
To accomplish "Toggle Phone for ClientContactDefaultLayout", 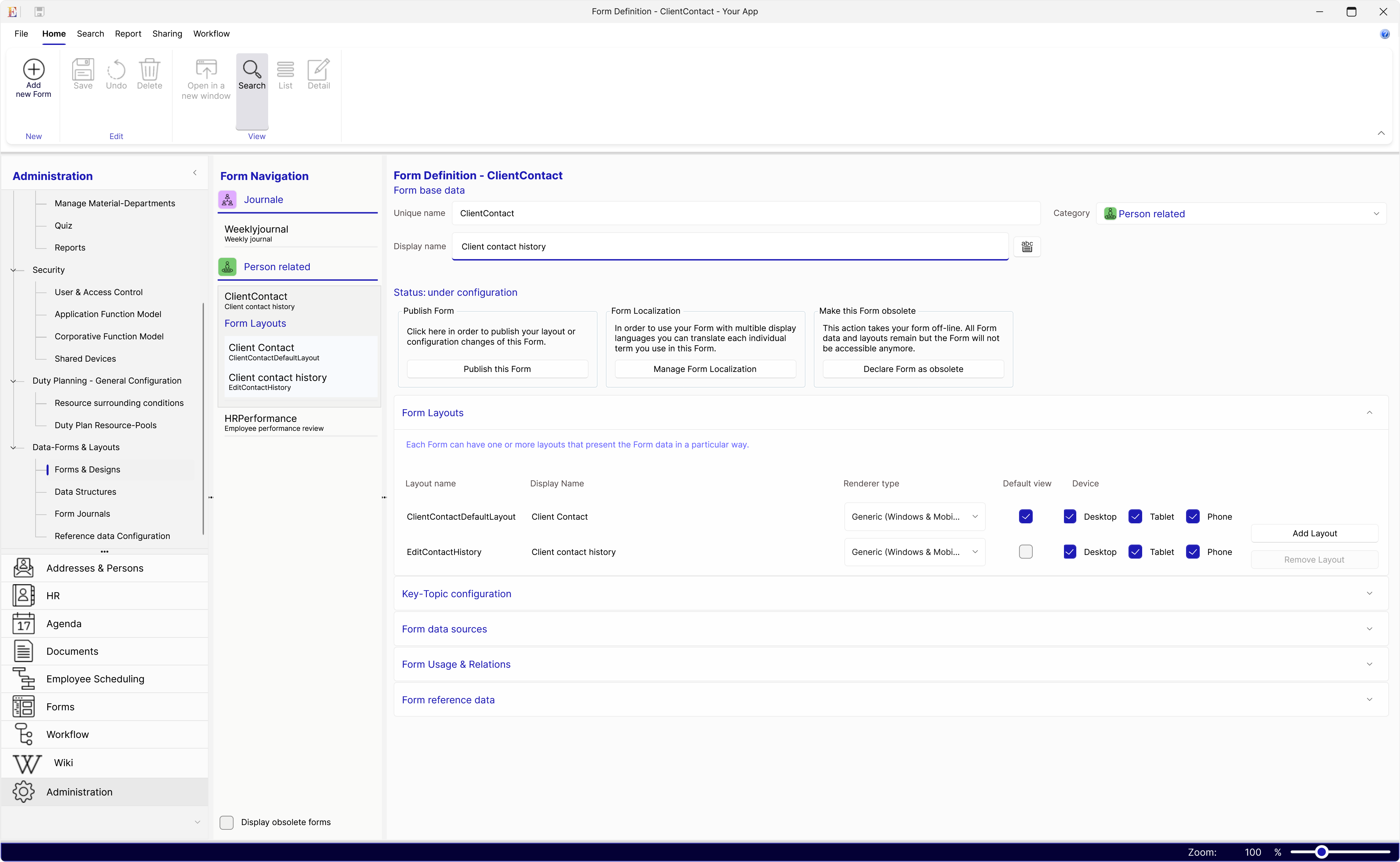I will click(1193, 517).
